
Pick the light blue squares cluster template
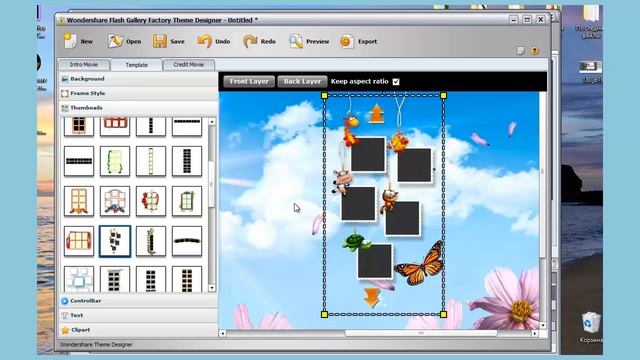point(79,279)
